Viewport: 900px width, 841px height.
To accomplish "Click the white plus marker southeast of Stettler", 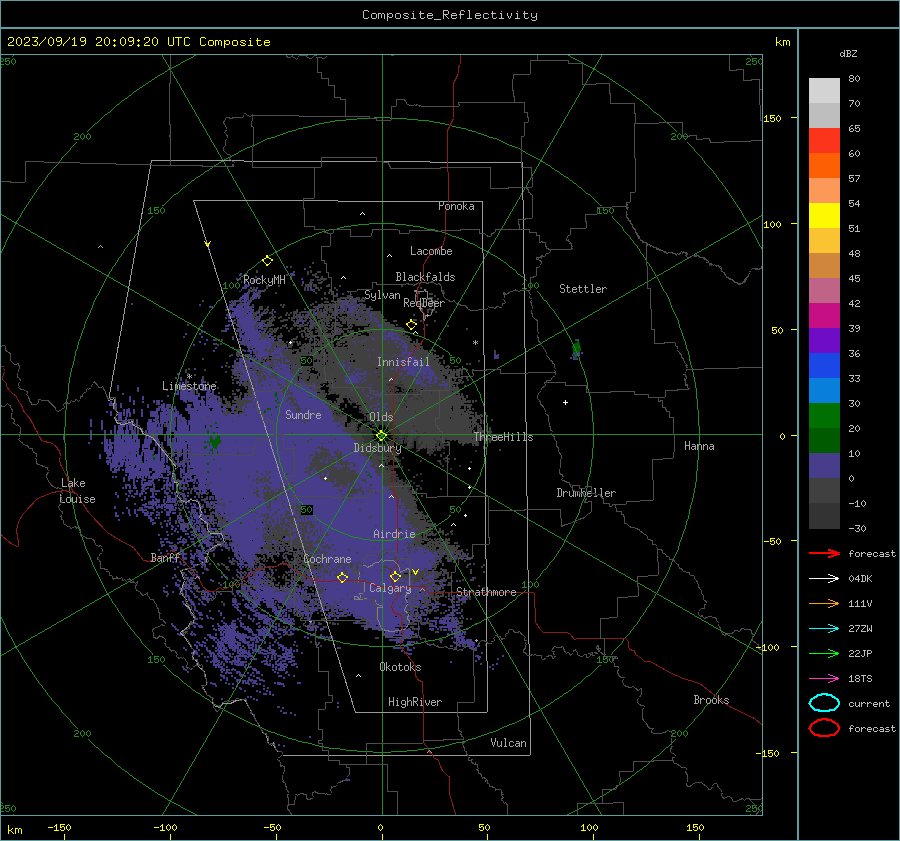I will click(565, 402).
